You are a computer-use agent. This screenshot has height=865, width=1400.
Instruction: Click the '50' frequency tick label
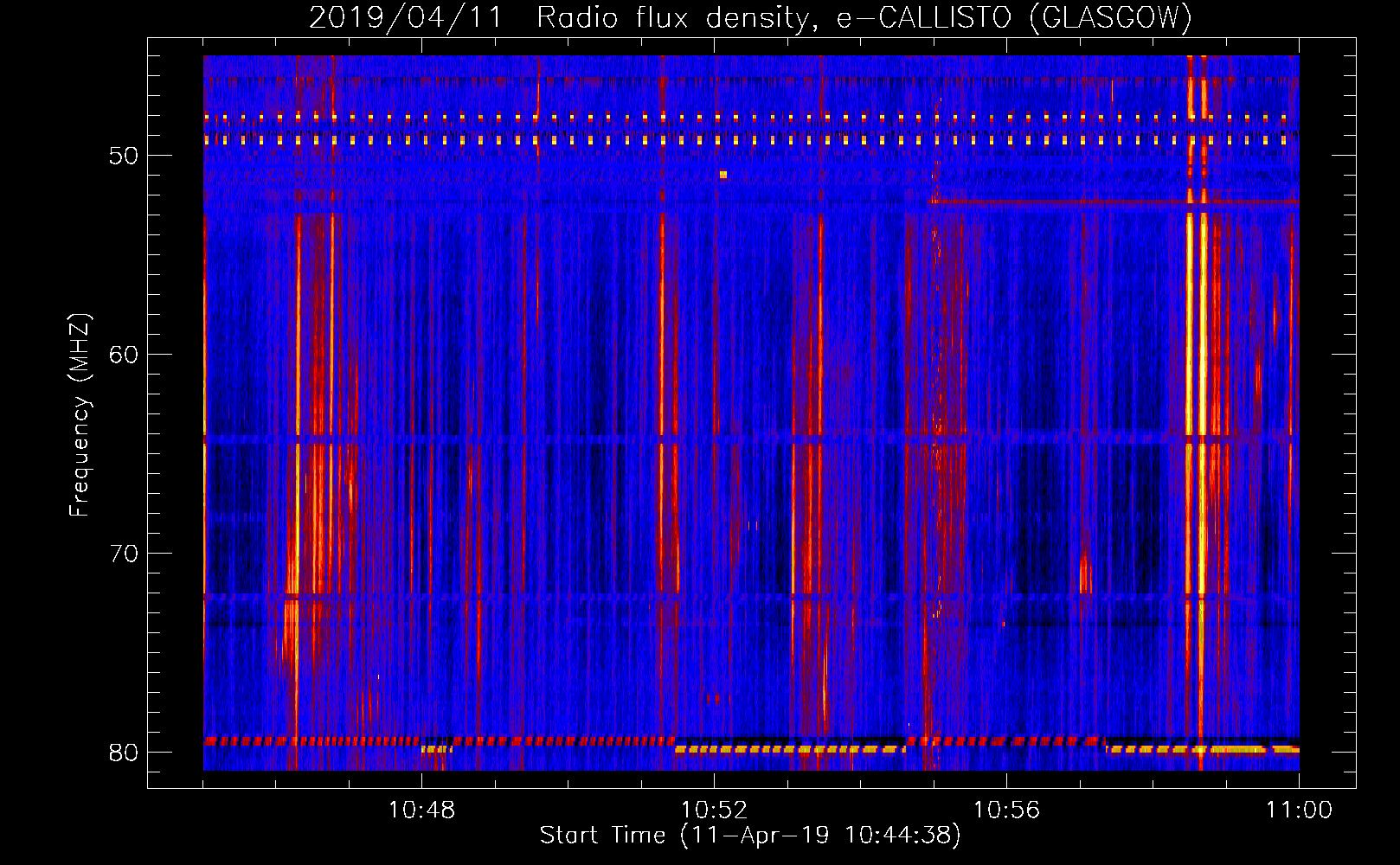click(124, 156)
